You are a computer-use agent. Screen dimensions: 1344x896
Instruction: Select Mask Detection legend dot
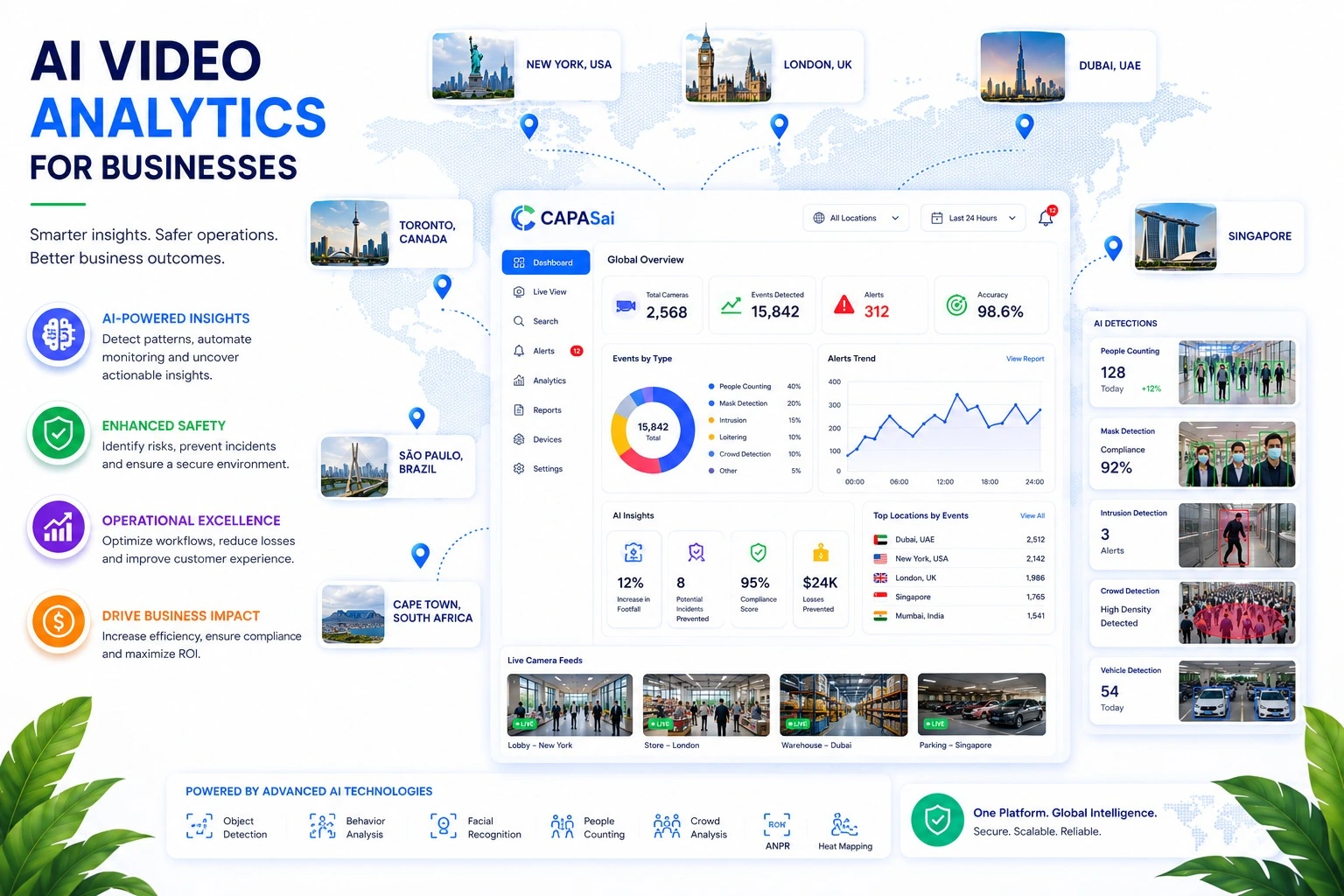coord(711,403)
